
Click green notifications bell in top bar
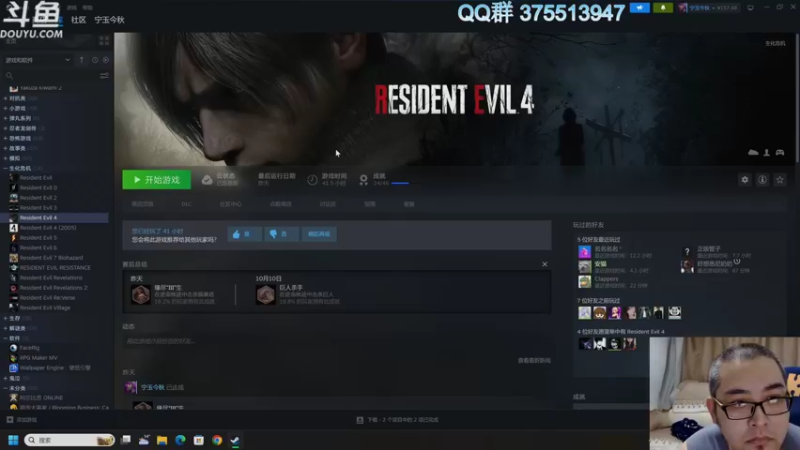(x=663, y=8)
